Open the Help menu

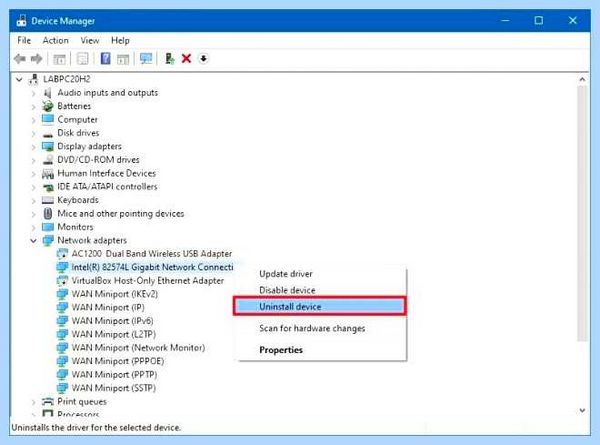coord(120,40)
